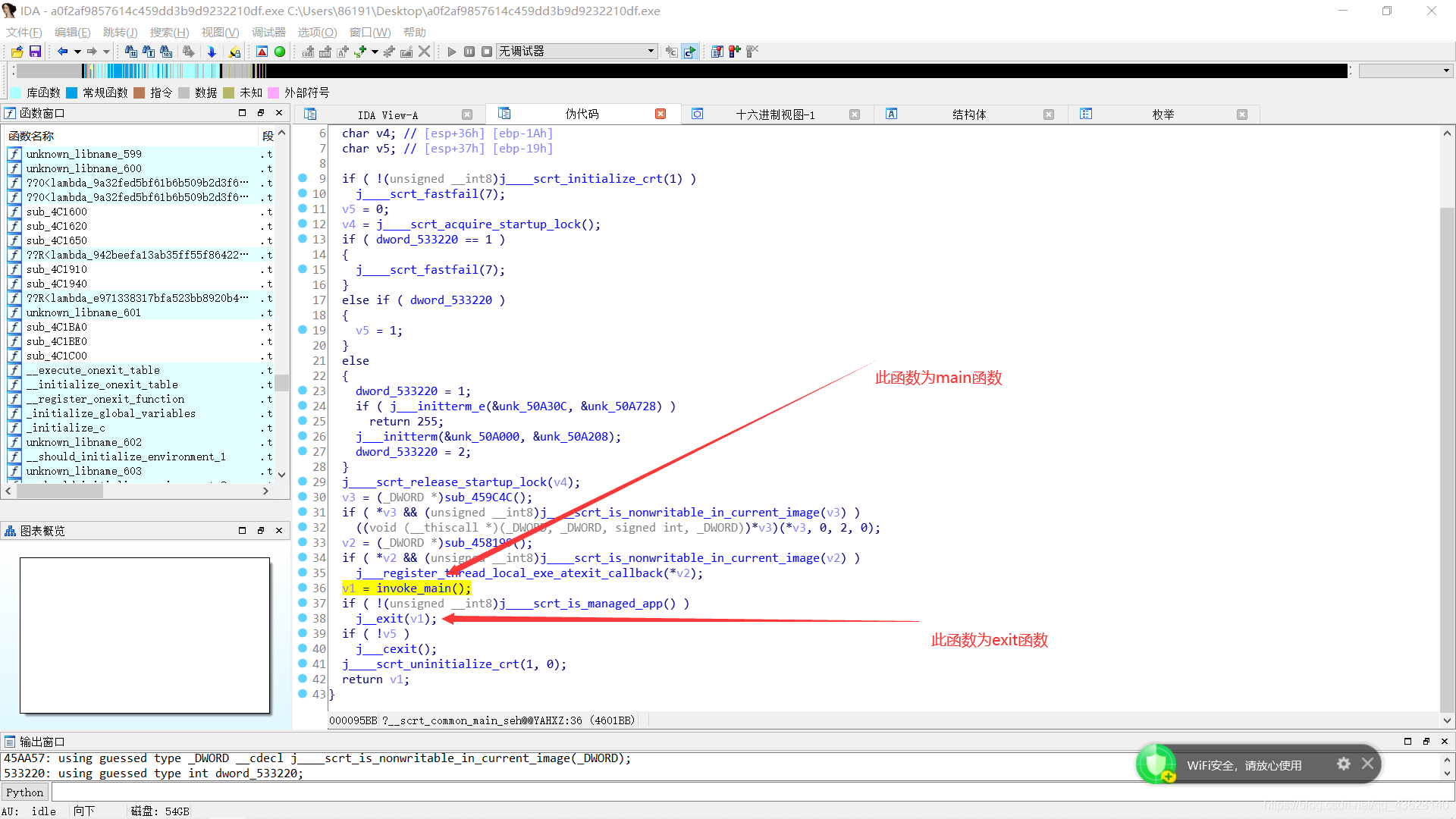Close the IDA View-A tab
This screenshot has height=819, width=1456.
(467, 115)
